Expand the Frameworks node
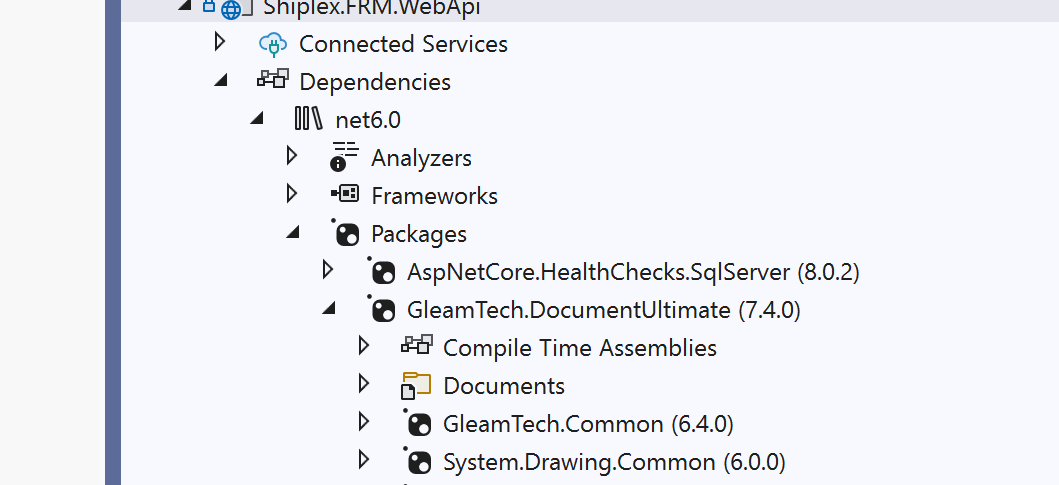This screenshot has height=485, width=1059. pyautogui.click(x=292, y=193)
